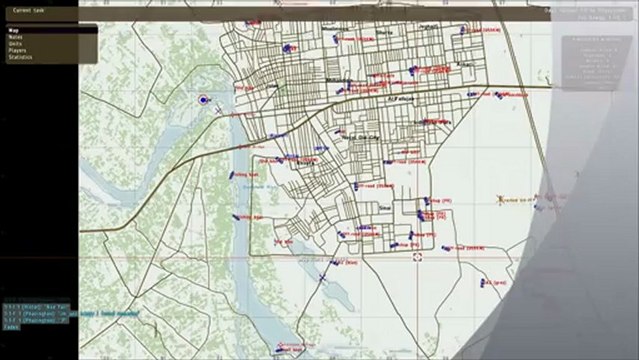Click the Sinai district label
The width and height of the screenshot is (639, 360).
click(385, 208)
